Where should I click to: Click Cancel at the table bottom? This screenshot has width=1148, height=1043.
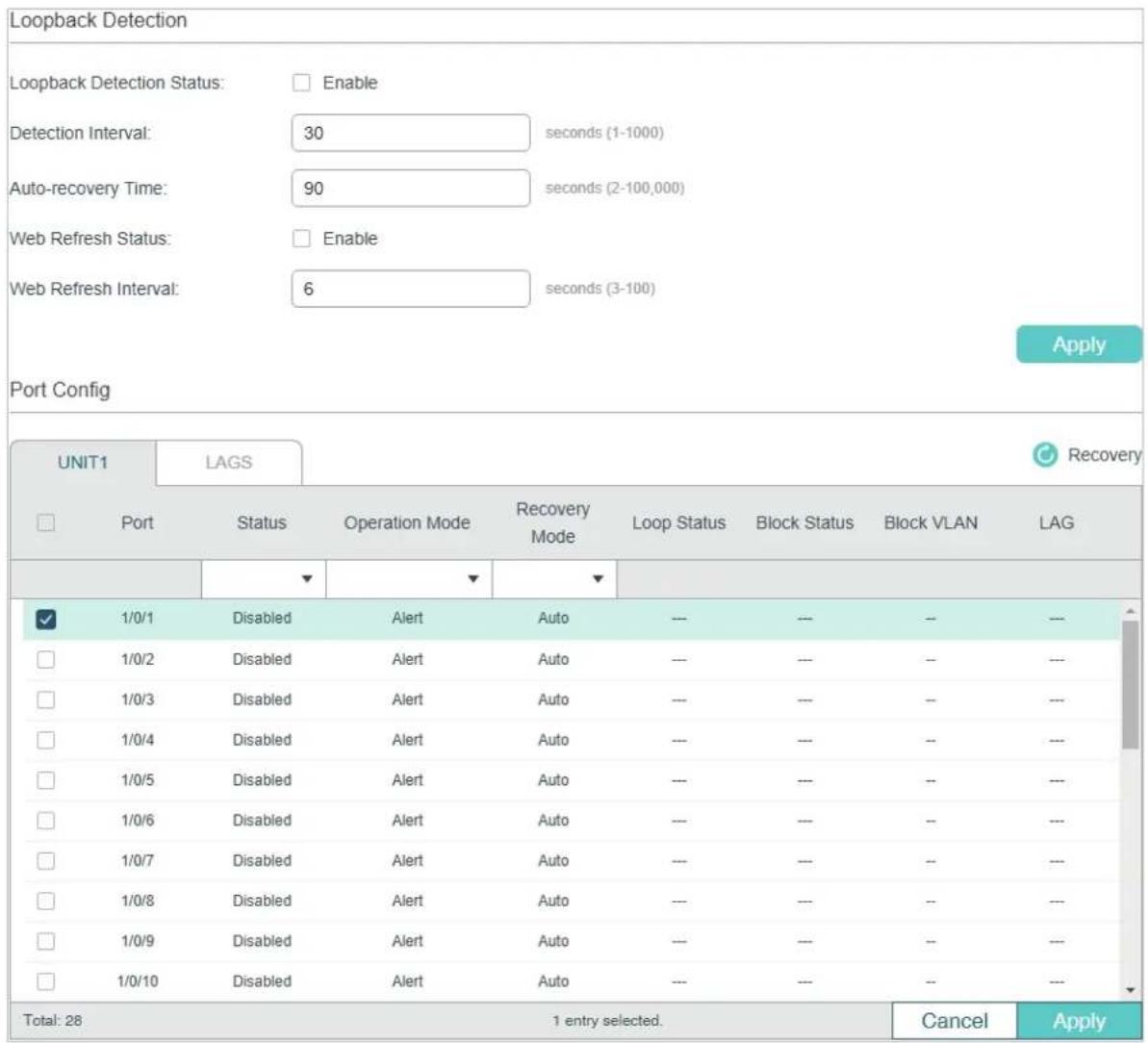[954, 1020]
